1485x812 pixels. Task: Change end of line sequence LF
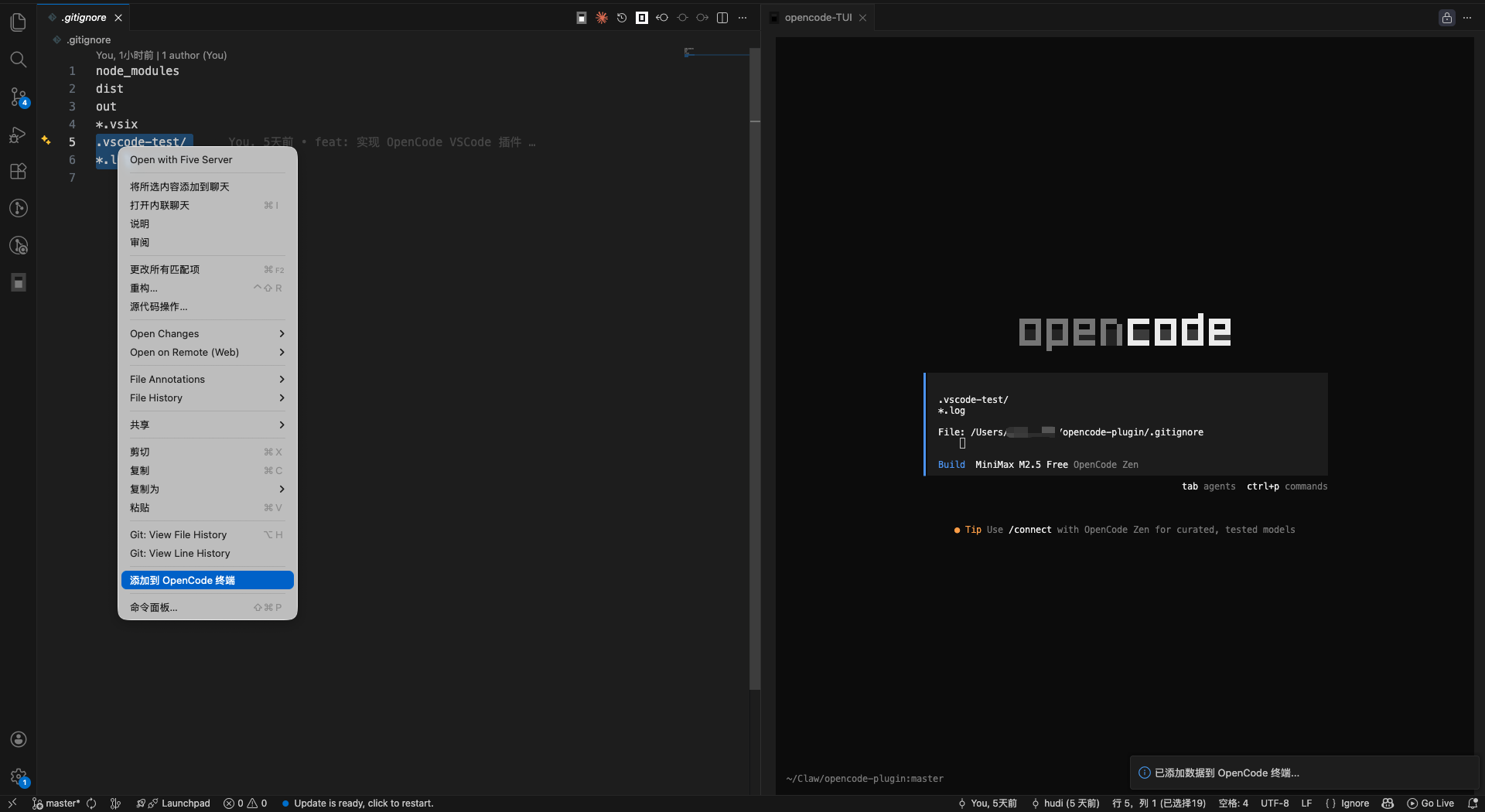1306,803
